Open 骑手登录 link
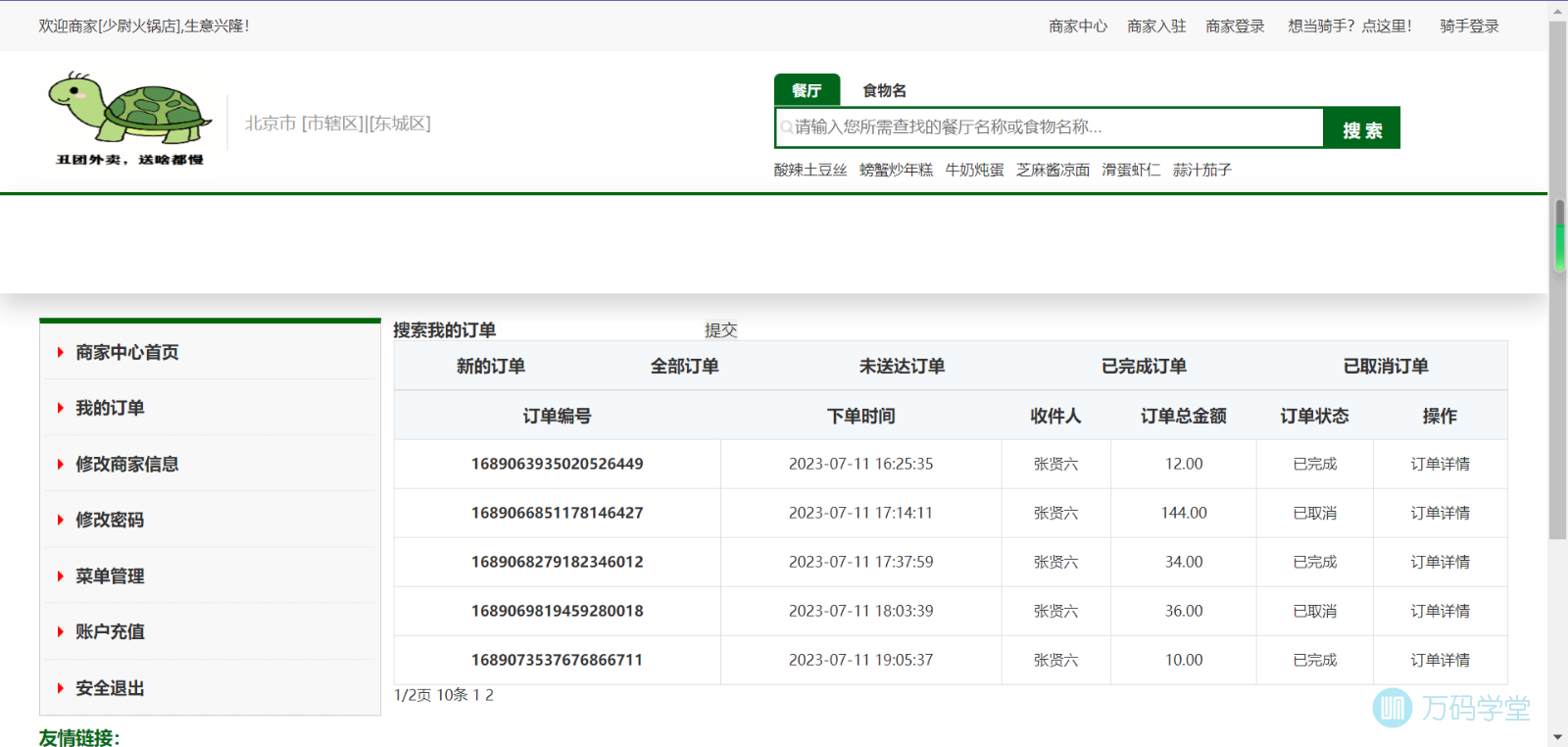 click(x=1469, y=26)
